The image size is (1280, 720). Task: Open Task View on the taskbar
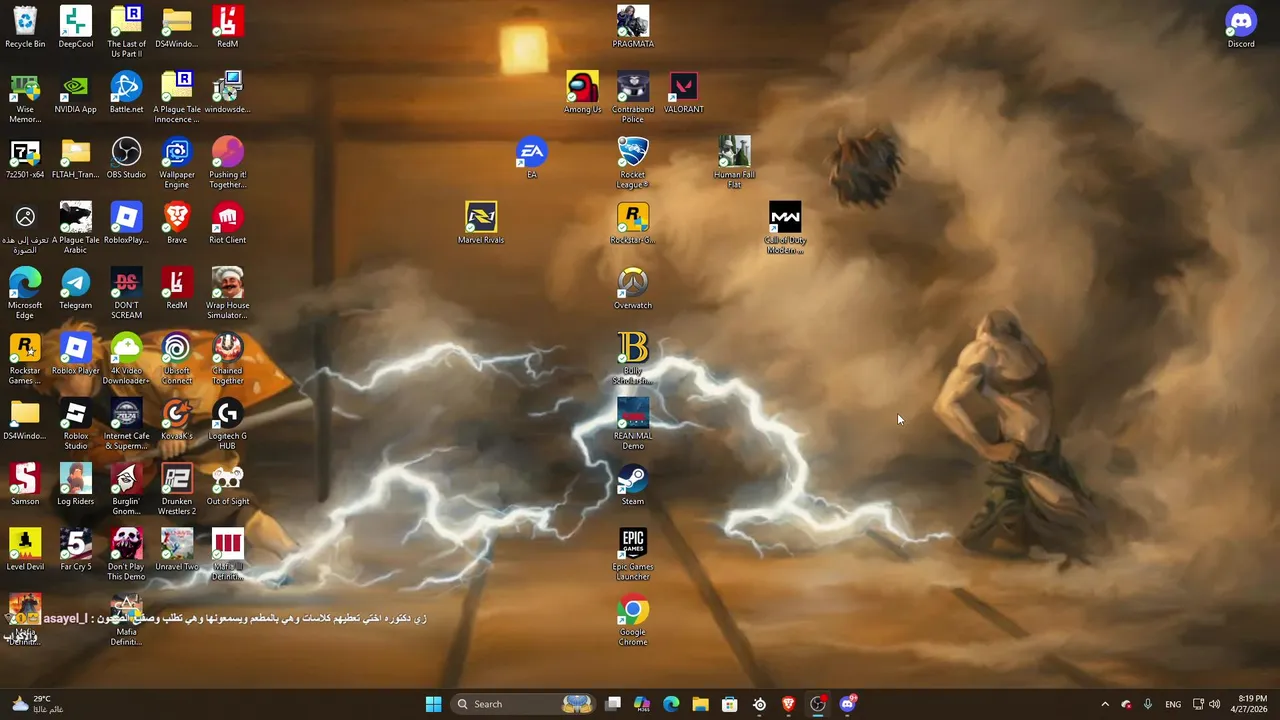(x=613, y=704)
